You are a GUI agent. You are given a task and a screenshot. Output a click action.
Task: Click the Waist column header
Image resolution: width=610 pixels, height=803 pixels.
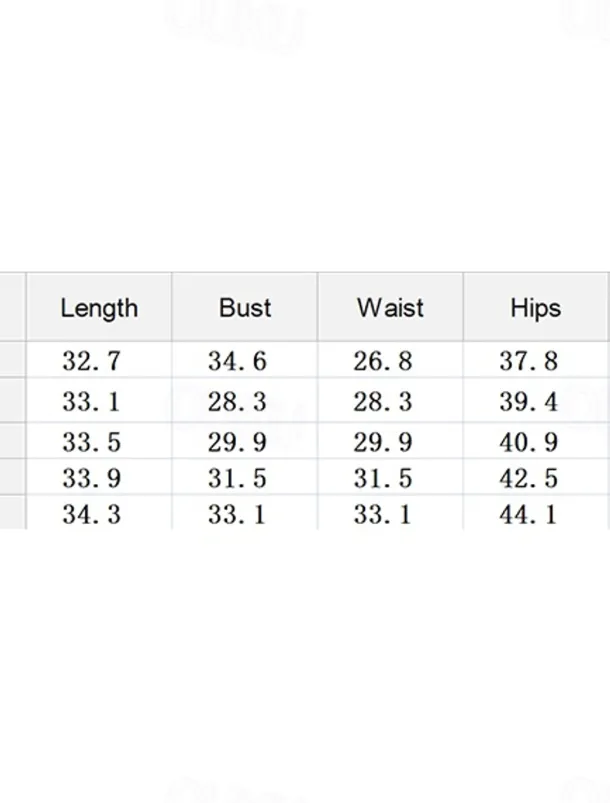coord(390,308)
